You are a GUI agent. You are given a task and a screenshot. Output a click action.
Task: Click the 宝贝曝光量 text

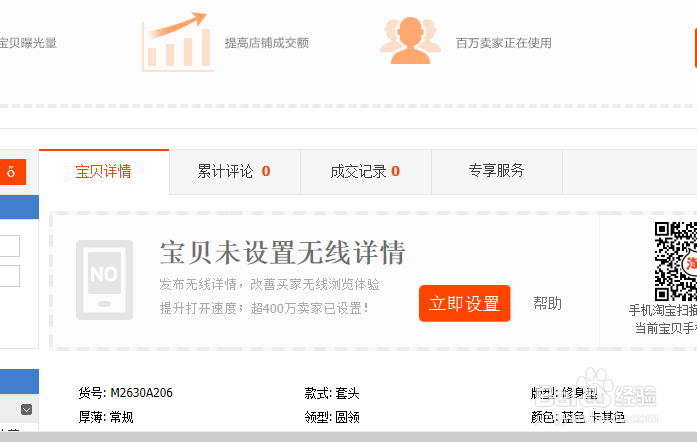coord(28,43)
